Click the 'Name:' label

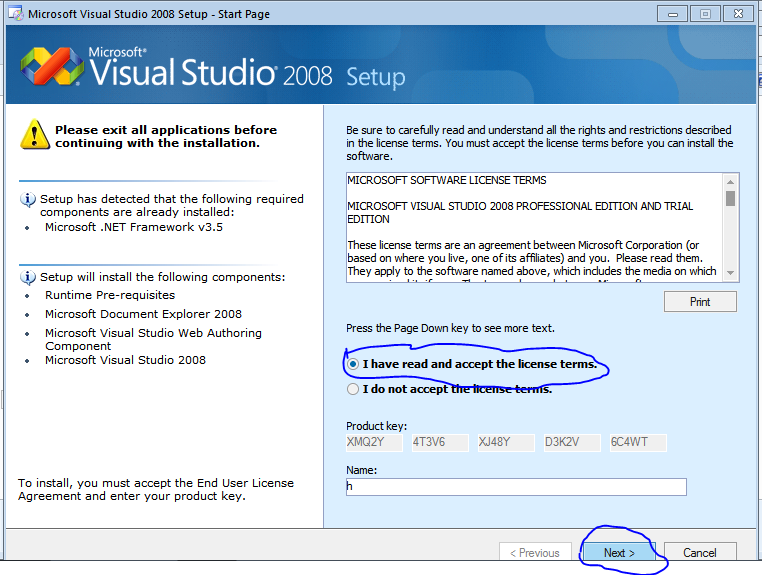362,470
